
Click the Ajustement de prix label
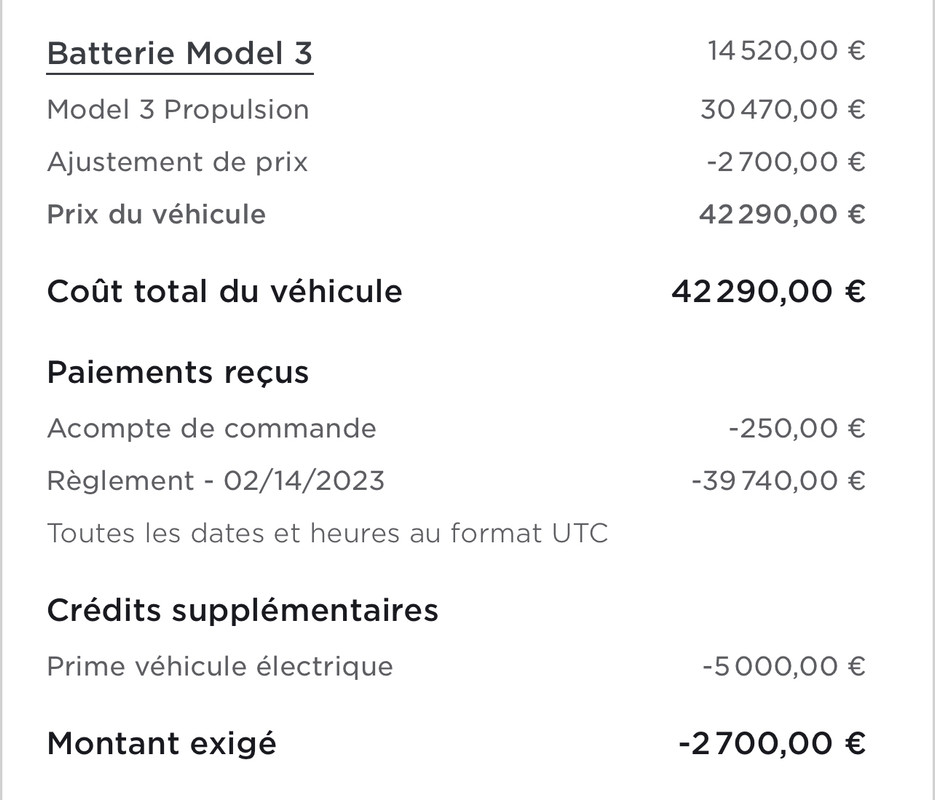point(177,162)
